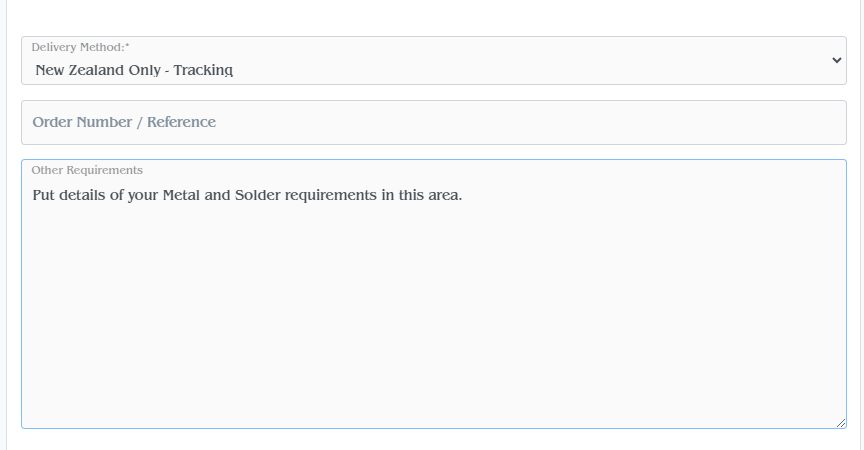Click the 'Other Requirements' label
The image size is (864, 450).
click(x=87, y=170)
